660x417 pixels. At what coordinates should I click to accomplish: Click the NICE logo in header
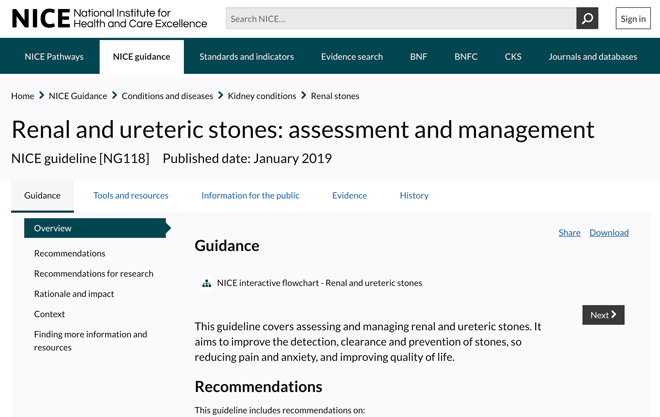pos(109,19)
